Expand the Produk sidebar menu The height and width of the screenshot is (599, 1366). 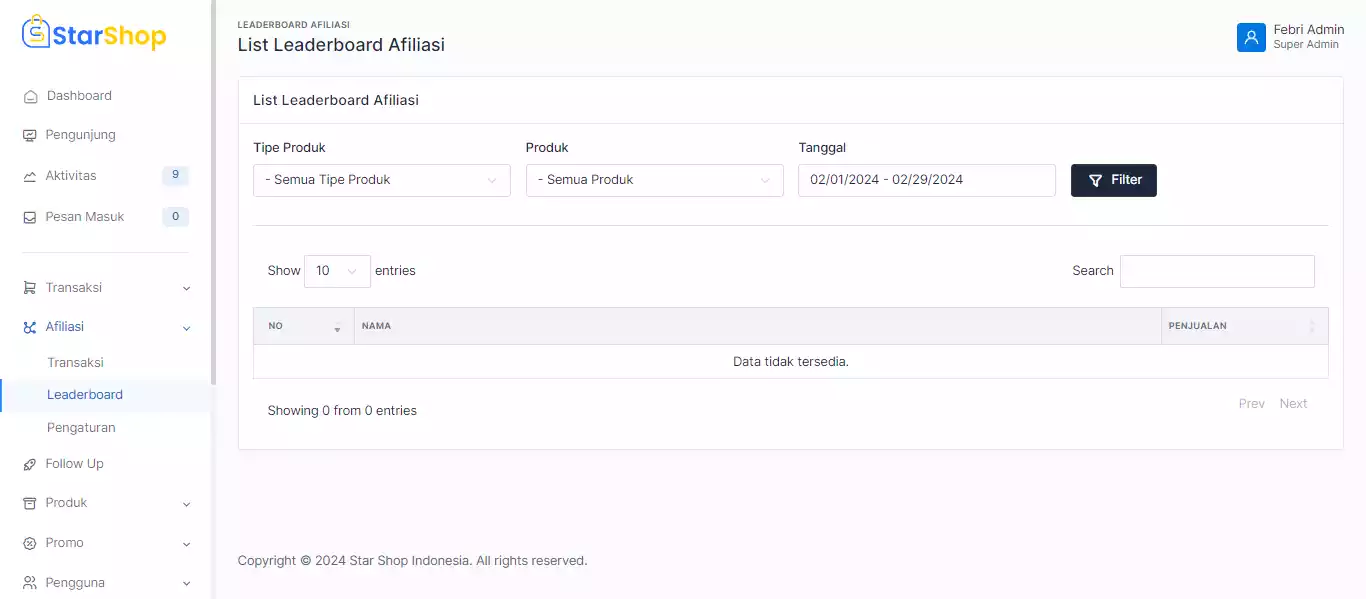(105, 503)
